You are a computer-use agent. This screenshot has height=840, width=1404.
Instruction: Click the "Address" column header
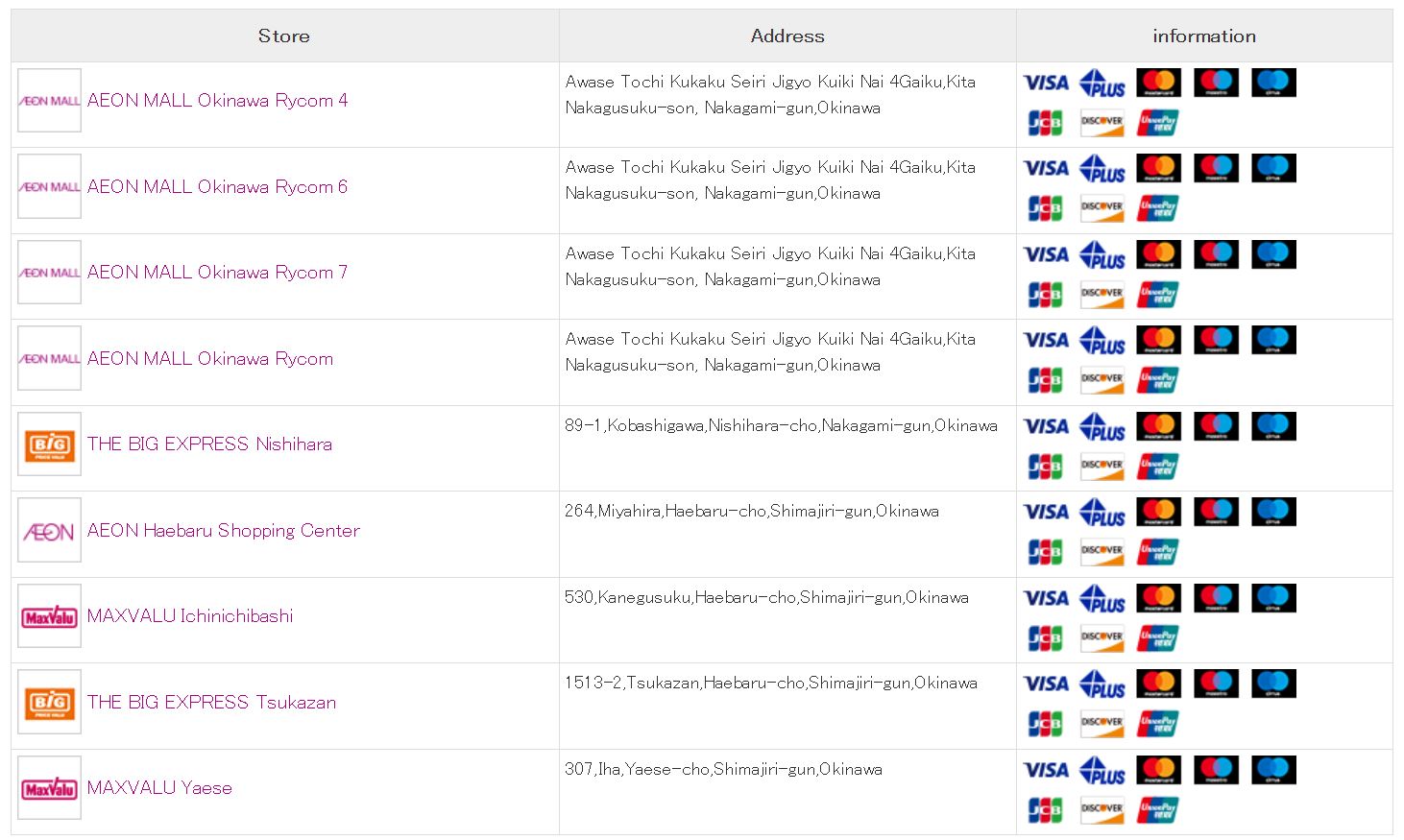[787, 36]
